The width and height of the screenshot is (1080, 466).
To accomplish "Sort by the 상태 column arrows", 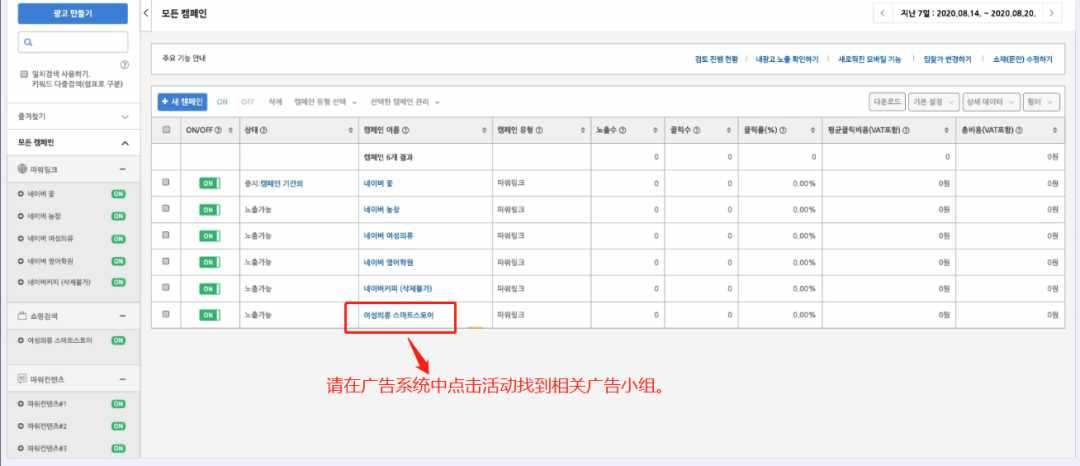I will point(351,130).
